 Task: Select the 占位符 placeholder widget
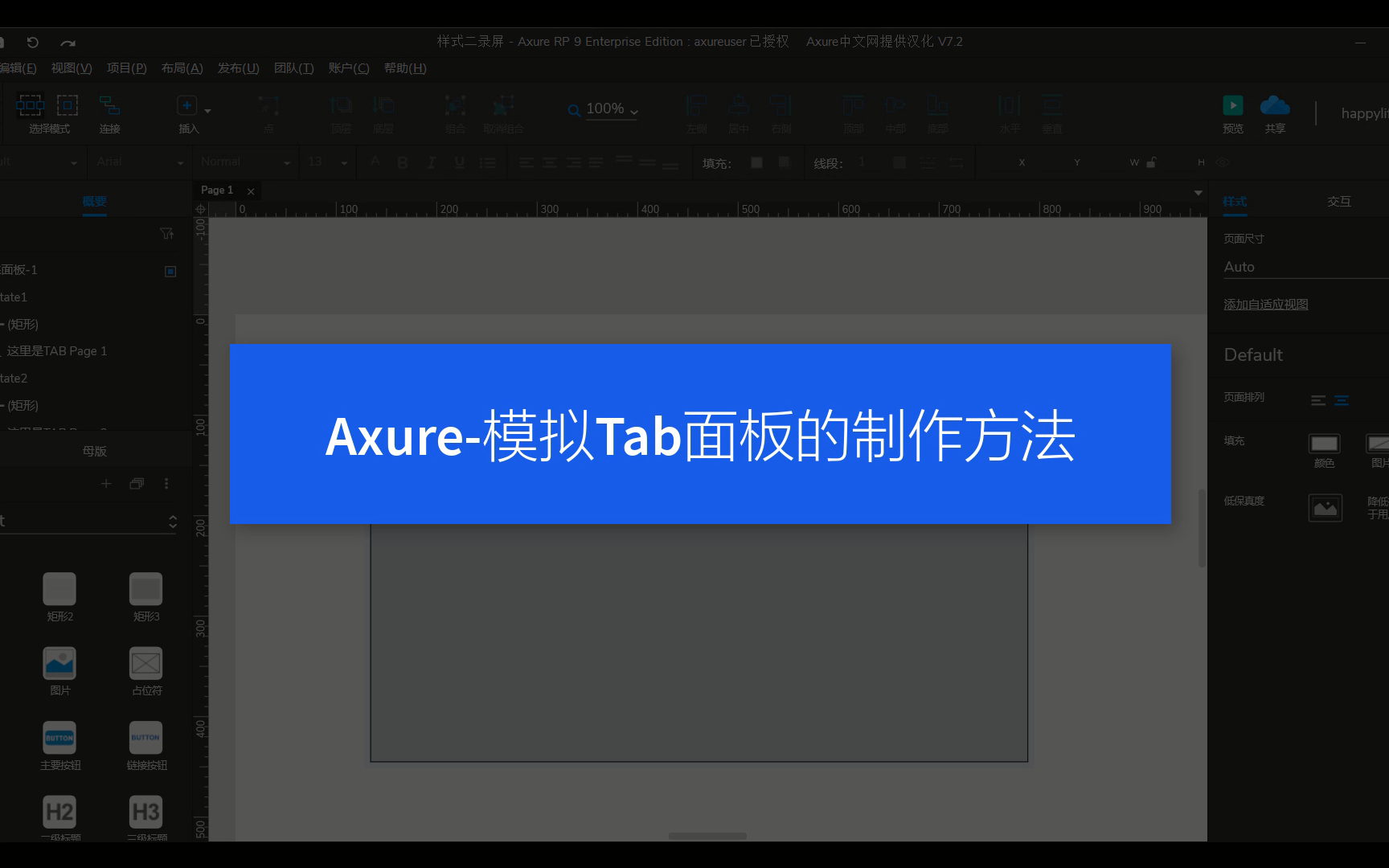point(145,663)
